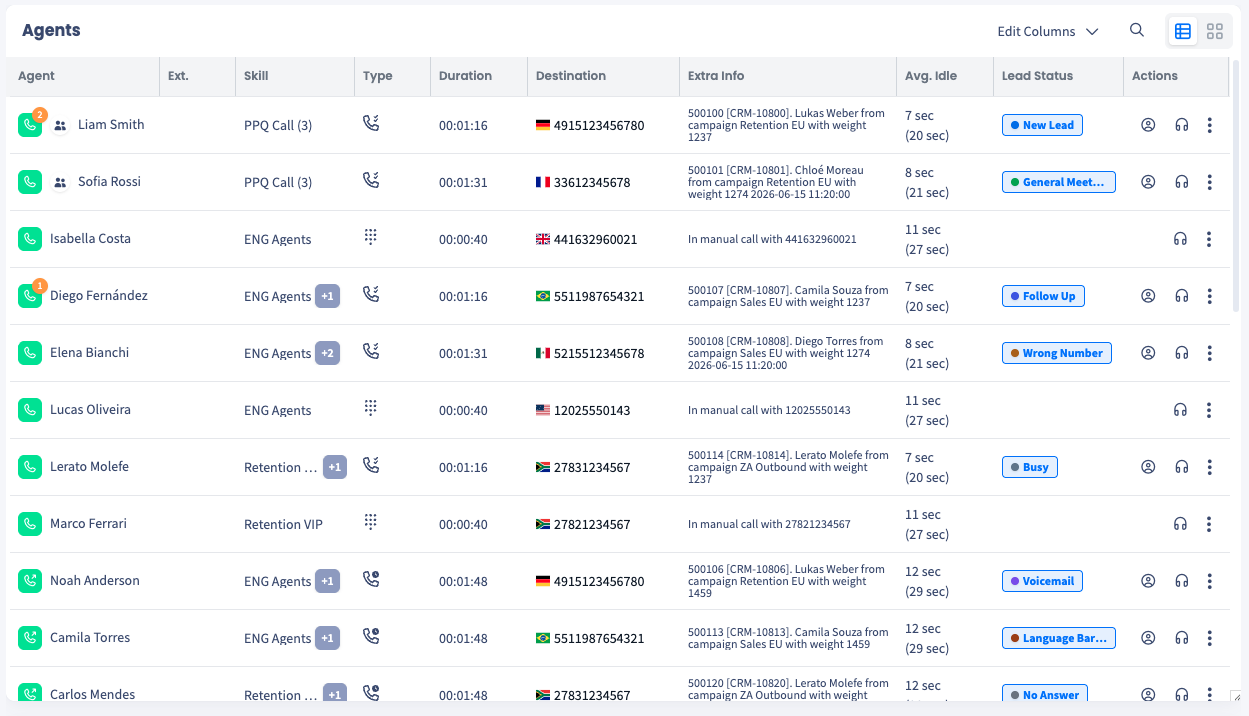The image size is (1249, 716).
Task: Switch to table list view
Action: pos(1183,31)
